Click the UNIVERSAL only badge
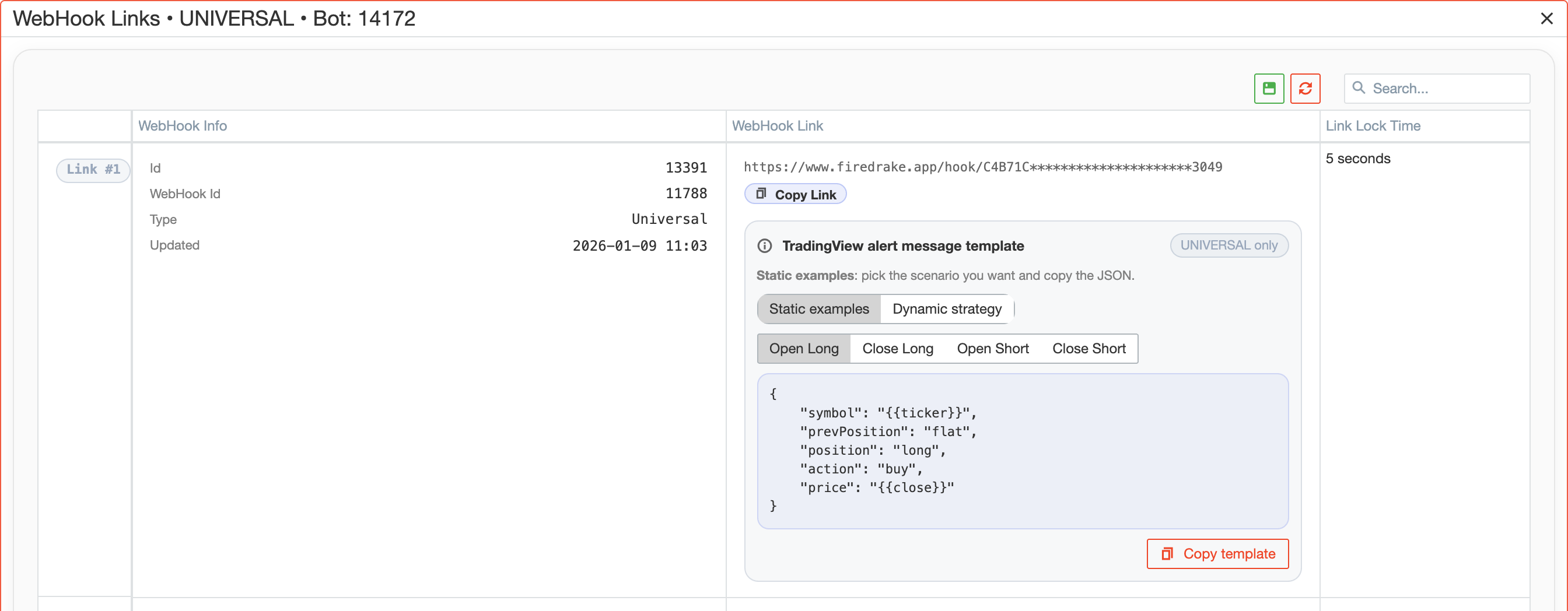This screenshot has width=1568, height=611. 1228,245
